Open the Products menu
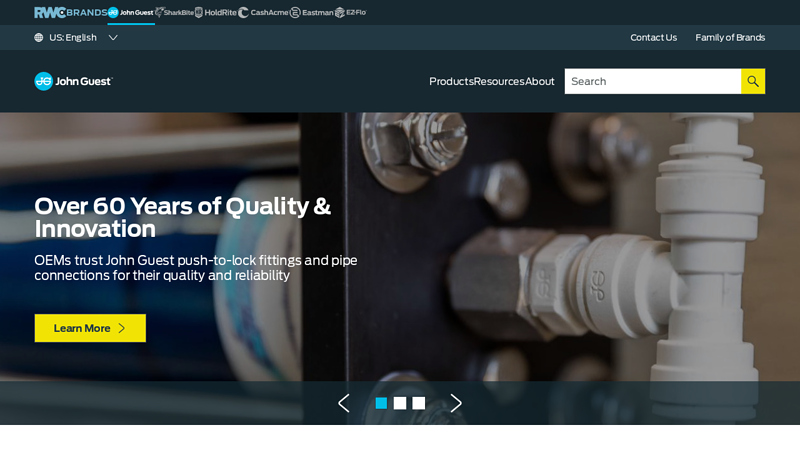 pyautogui.click(x=452, y=81)
